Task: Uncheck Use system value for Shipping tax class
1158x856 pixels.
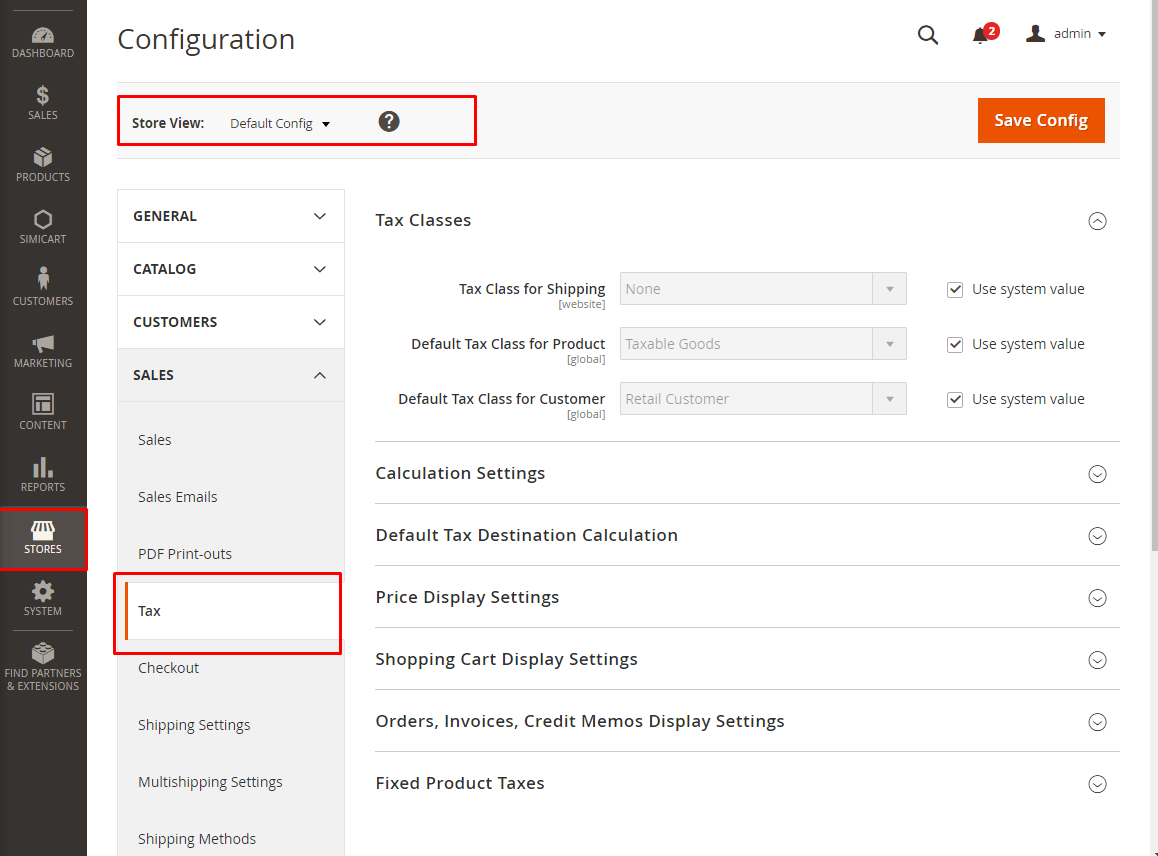Action: 955,290
